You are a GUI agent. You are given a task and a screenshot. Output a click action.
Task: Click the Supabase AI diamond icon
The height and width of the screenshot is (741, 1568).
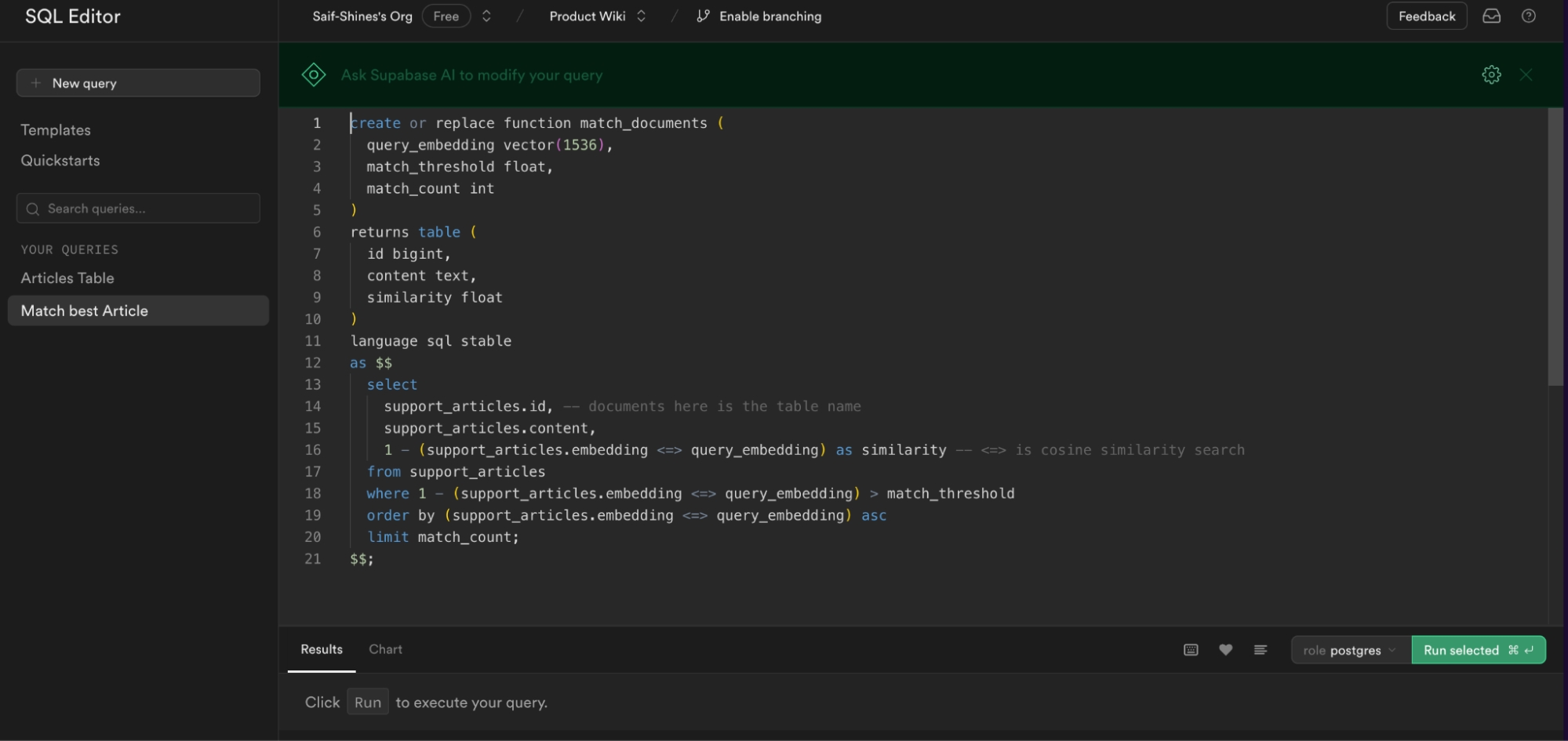(x=314, y=75)
